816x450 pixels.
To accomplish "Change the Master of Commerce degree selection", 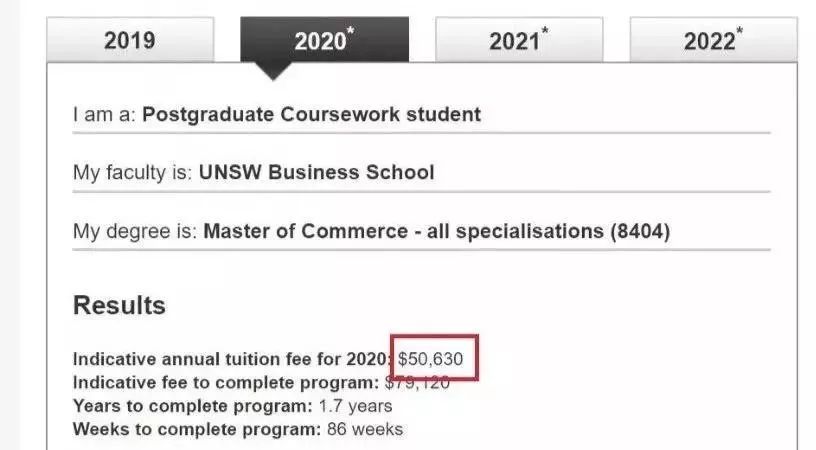I will tap(436, 231).
